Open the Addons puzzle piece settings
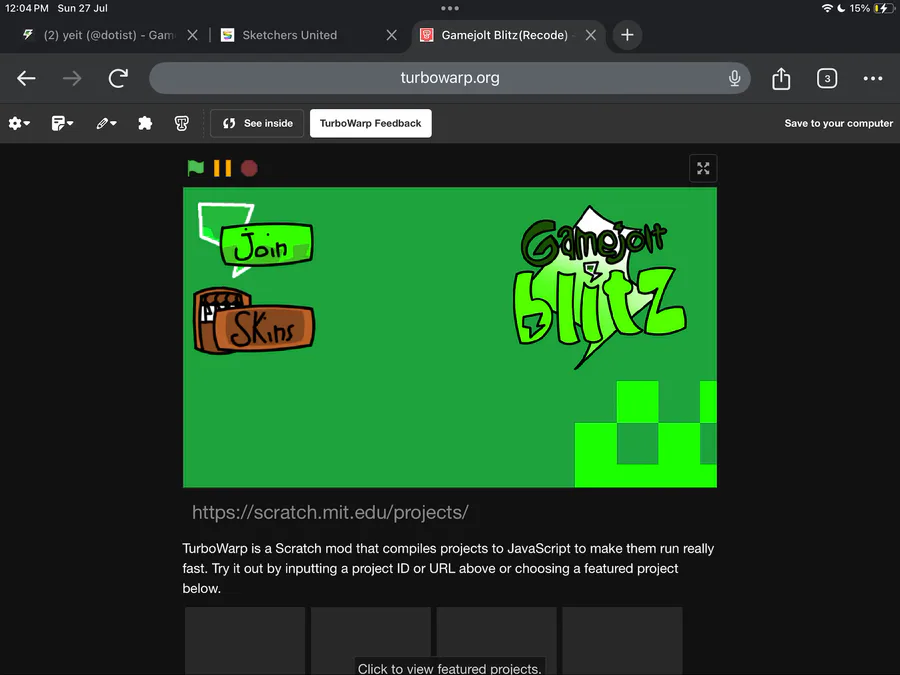Screen dimensions: 900x675 point(145,123)
